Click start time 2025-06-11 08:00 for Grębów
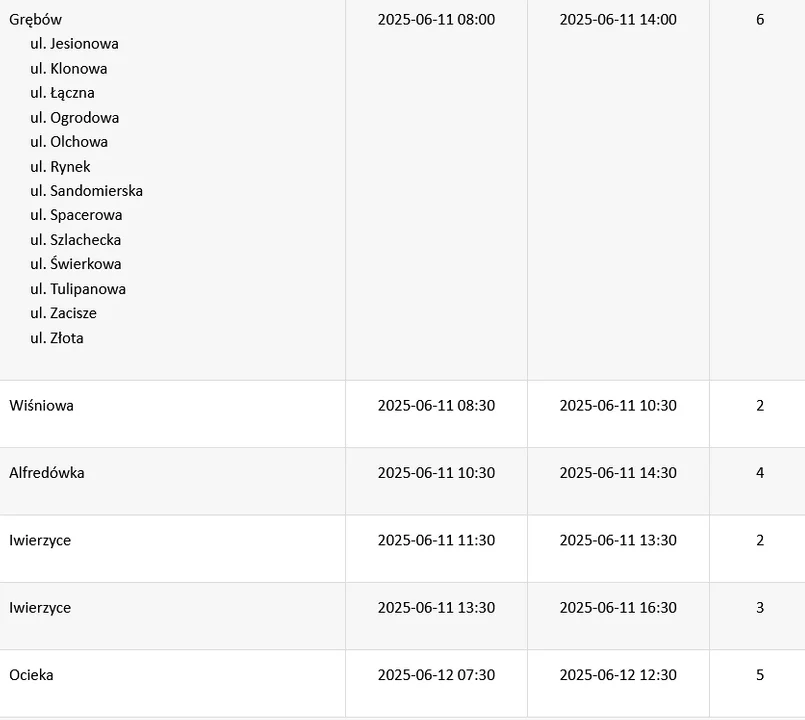 pos(436,20)
